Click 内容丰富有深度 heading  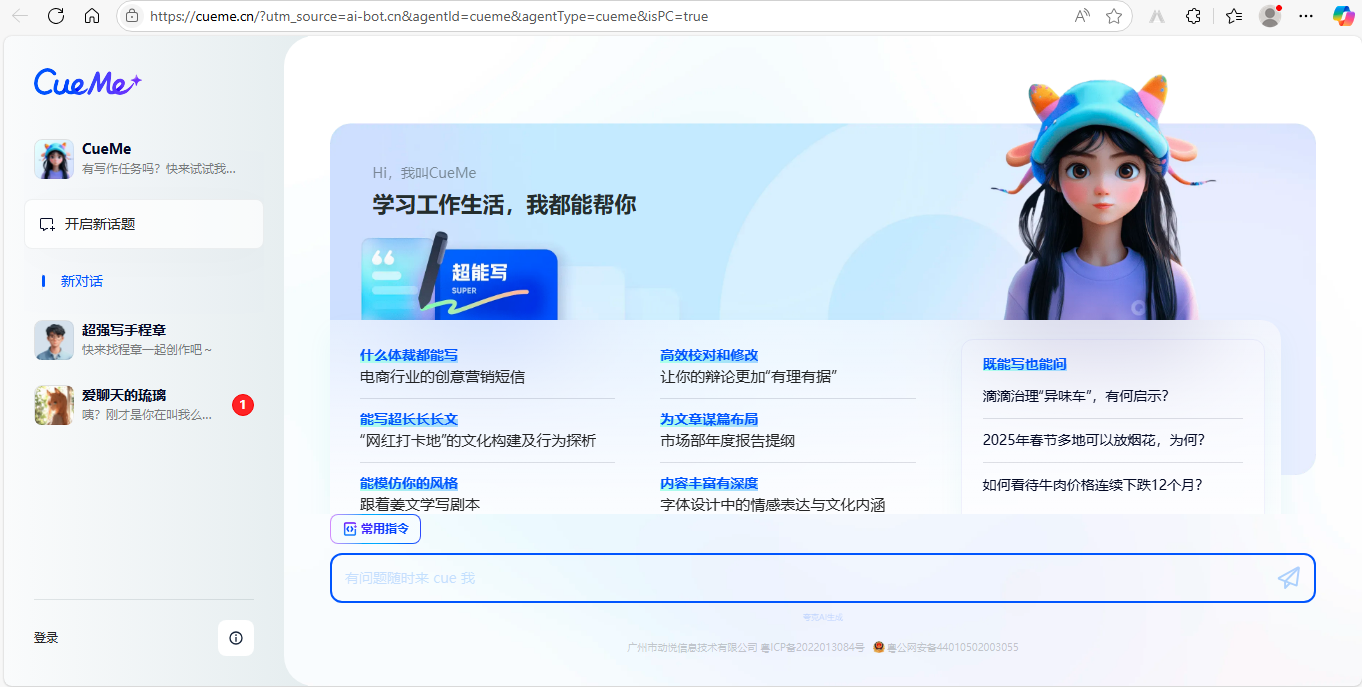coord(709,483)
